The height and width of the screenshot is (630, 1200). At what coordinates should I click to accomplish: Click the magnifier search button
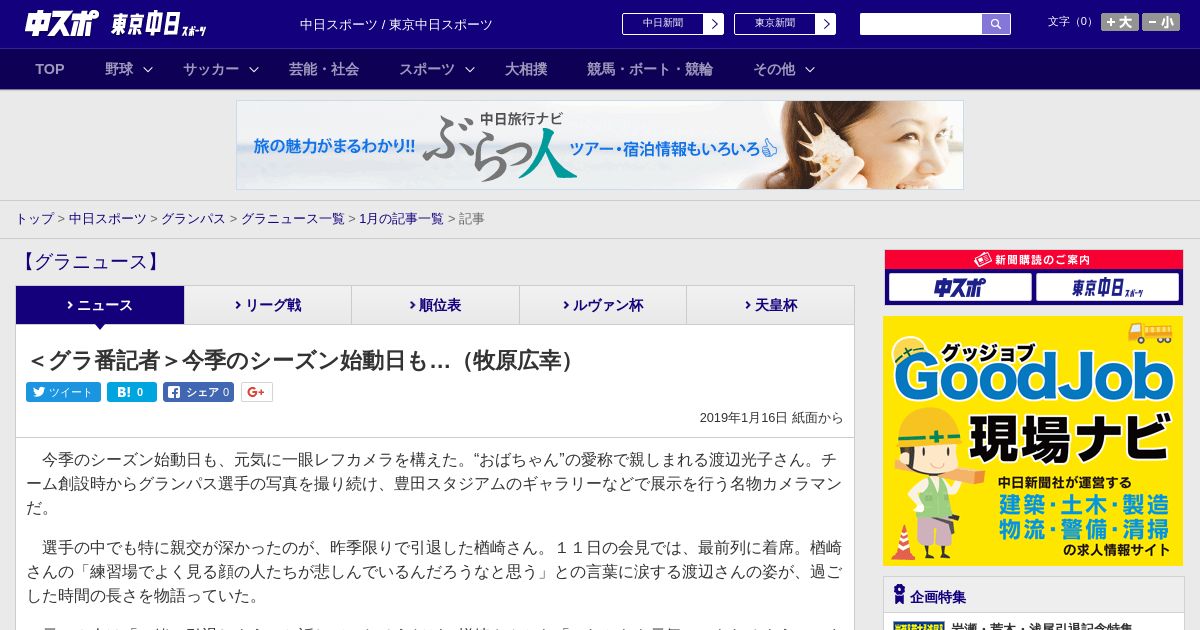[x=996, y=24]
